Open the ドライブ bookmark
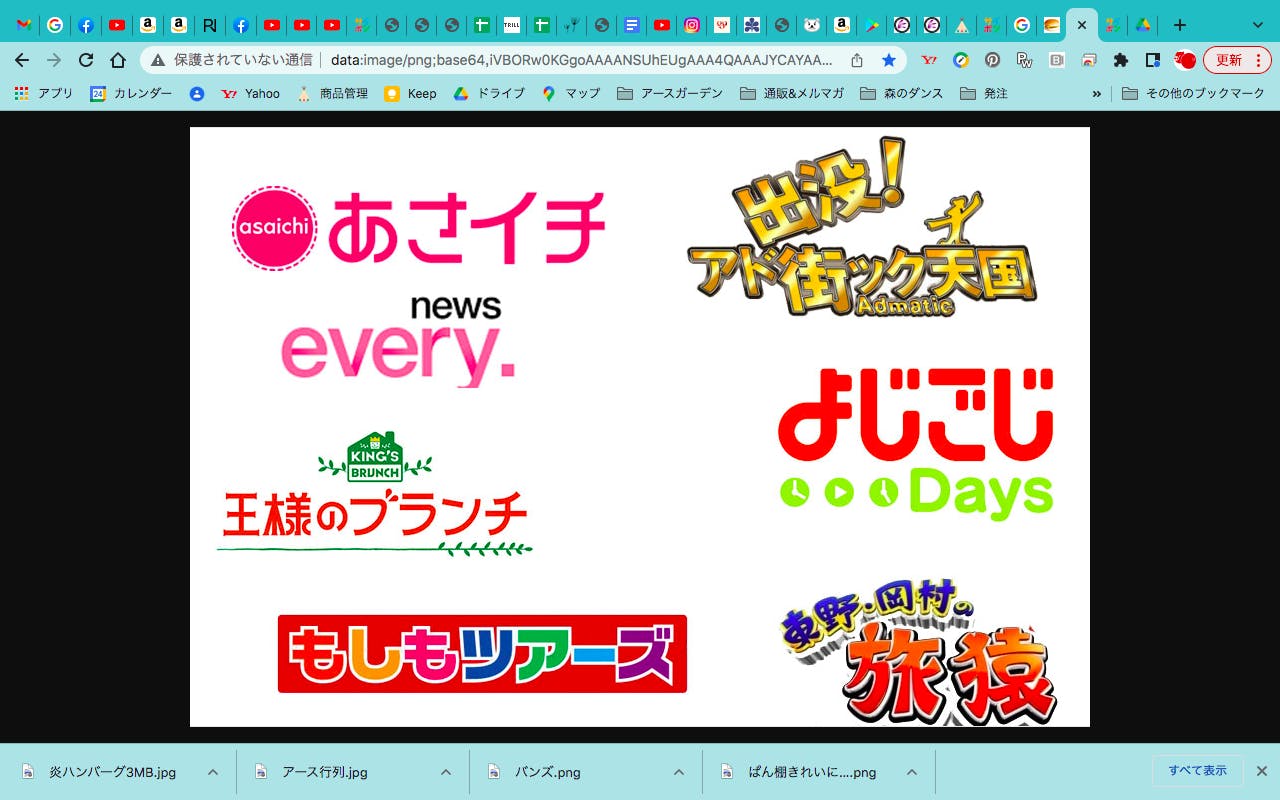Viewport: 1280px width, 800px height. (x=489, y=93)
